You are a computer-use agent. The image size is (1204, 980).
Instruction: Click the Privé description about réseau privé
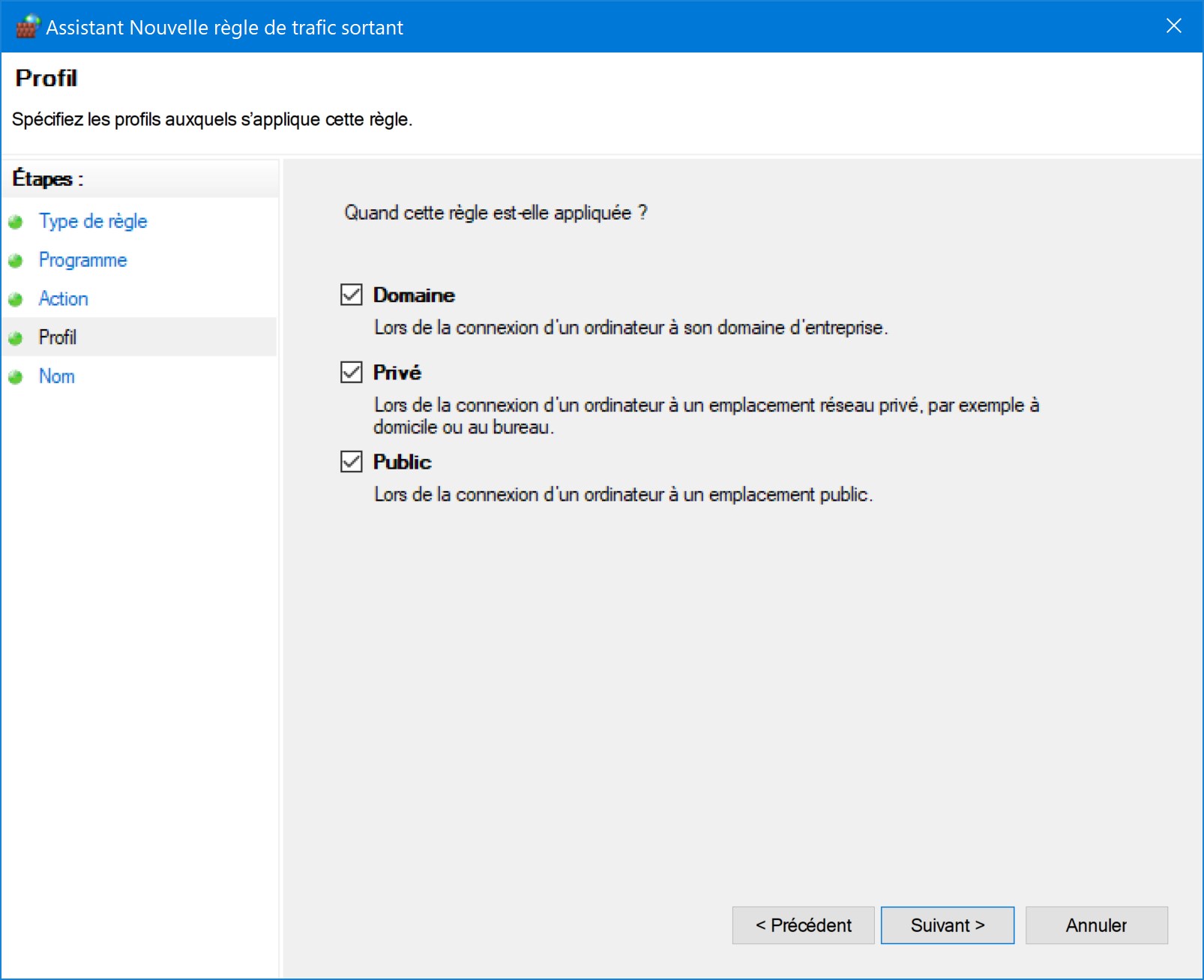pyautogui.click(x=707, y=416)
